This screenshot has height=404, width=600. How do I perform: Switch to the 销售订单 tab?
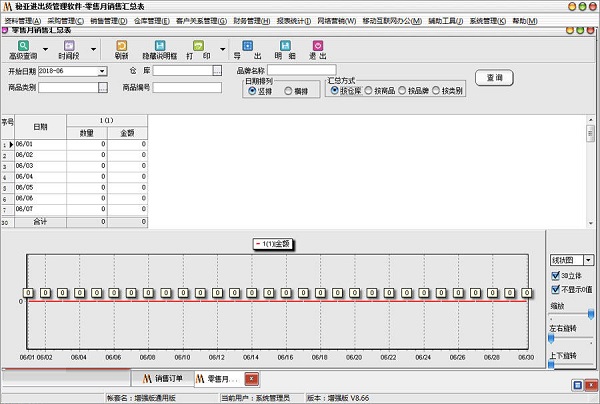tap(163, 379)
